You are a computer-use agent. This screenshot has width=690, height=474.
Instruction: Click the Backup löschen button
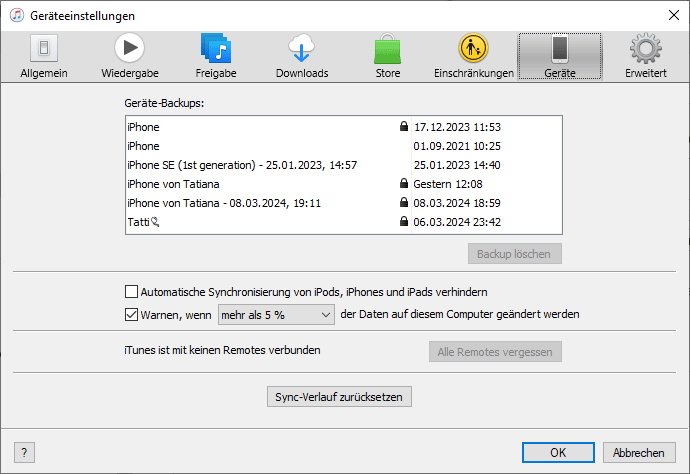tap(514, 254)
